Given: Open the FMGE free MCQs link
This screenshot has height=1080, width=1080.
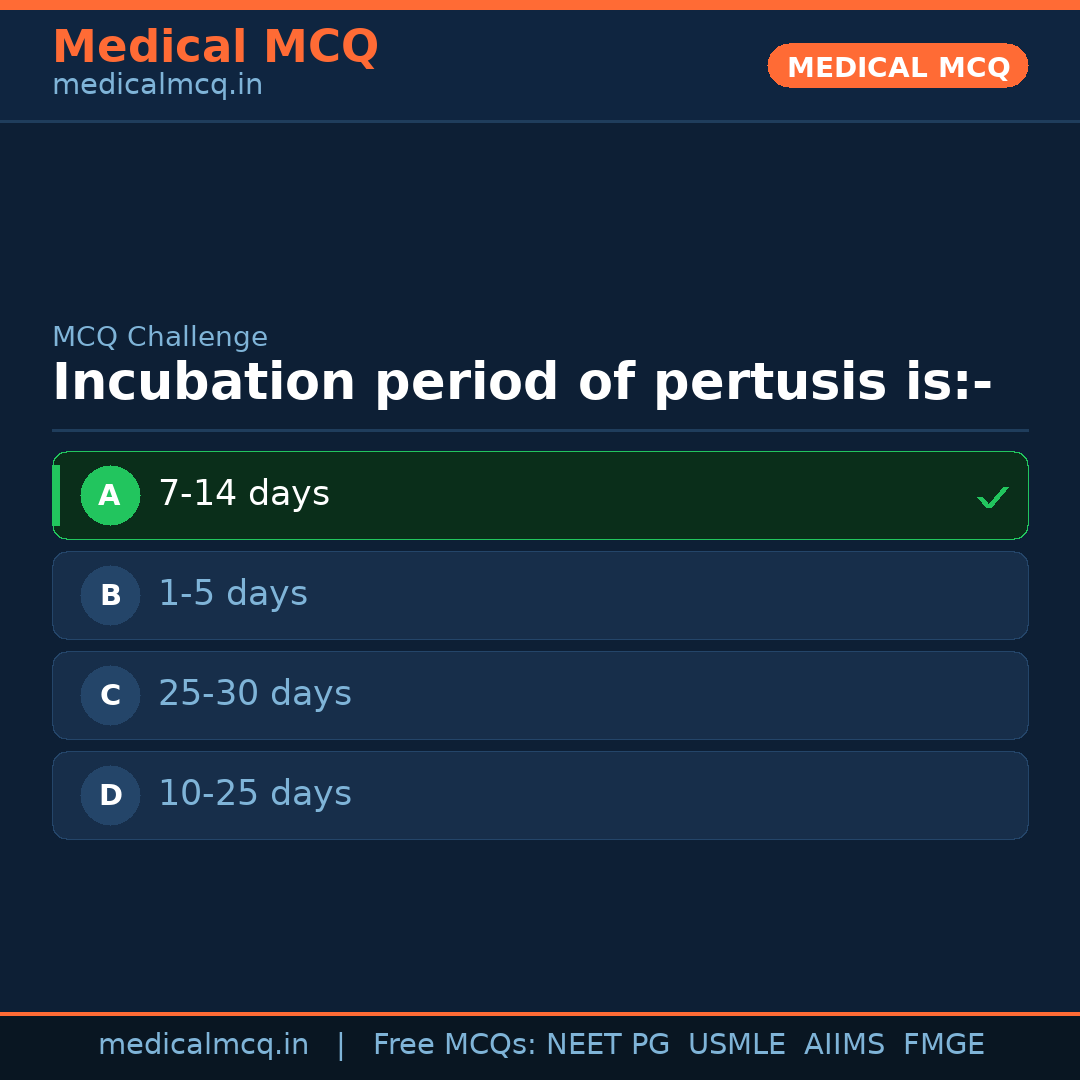Looking at the screenshot, I should coord(943,1044).
